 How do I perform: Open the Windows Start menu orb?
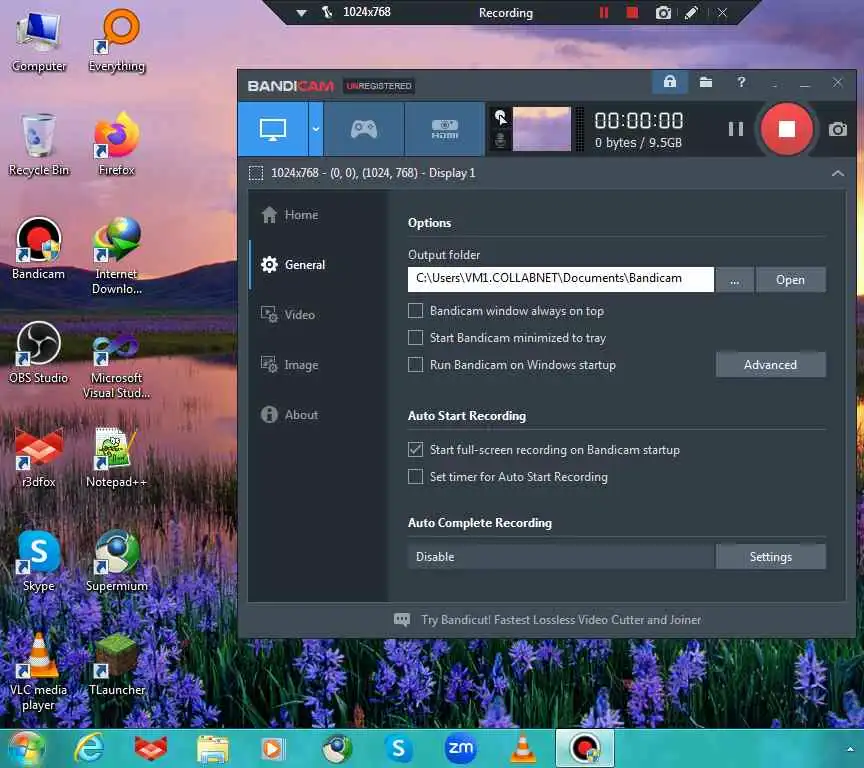26,749
